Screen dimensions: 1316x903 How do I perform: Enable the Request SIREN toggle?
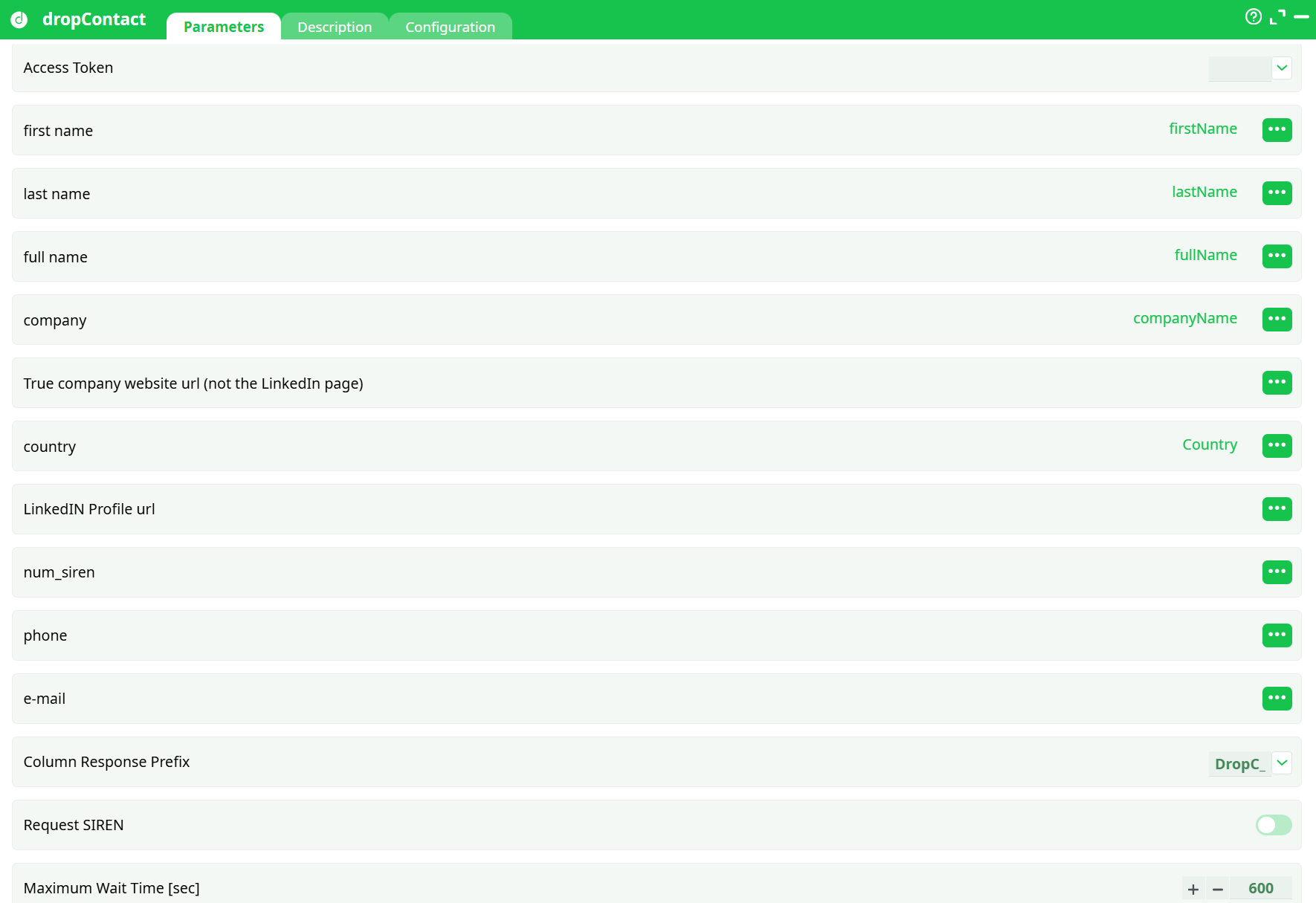pos(1273,825)
